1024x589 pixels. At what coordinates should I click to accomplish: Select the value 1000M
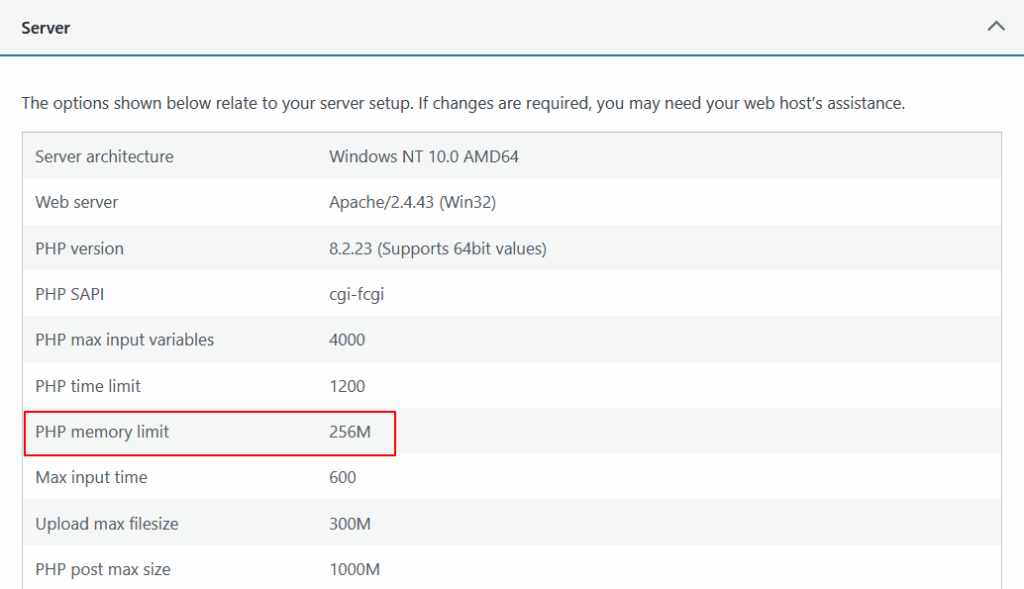354,570
